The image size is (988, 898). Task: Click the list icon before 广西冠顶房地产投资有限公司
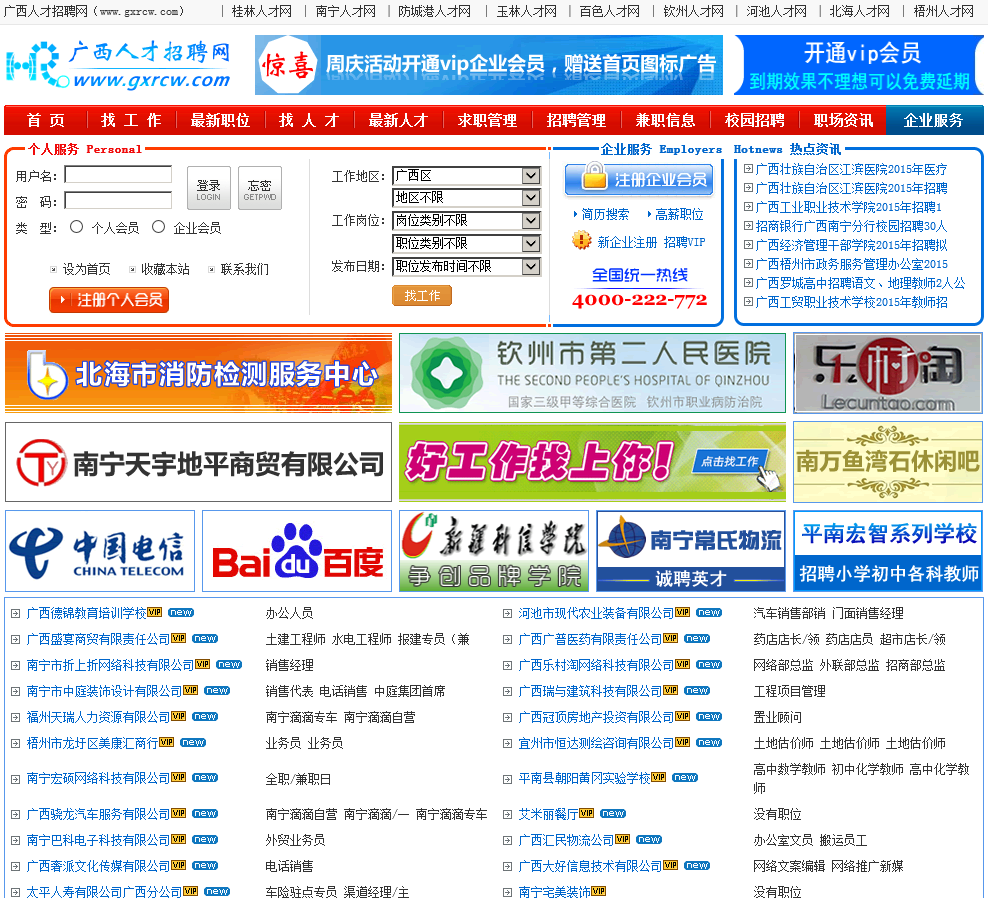pyautogui.click(x=507, y=717)
